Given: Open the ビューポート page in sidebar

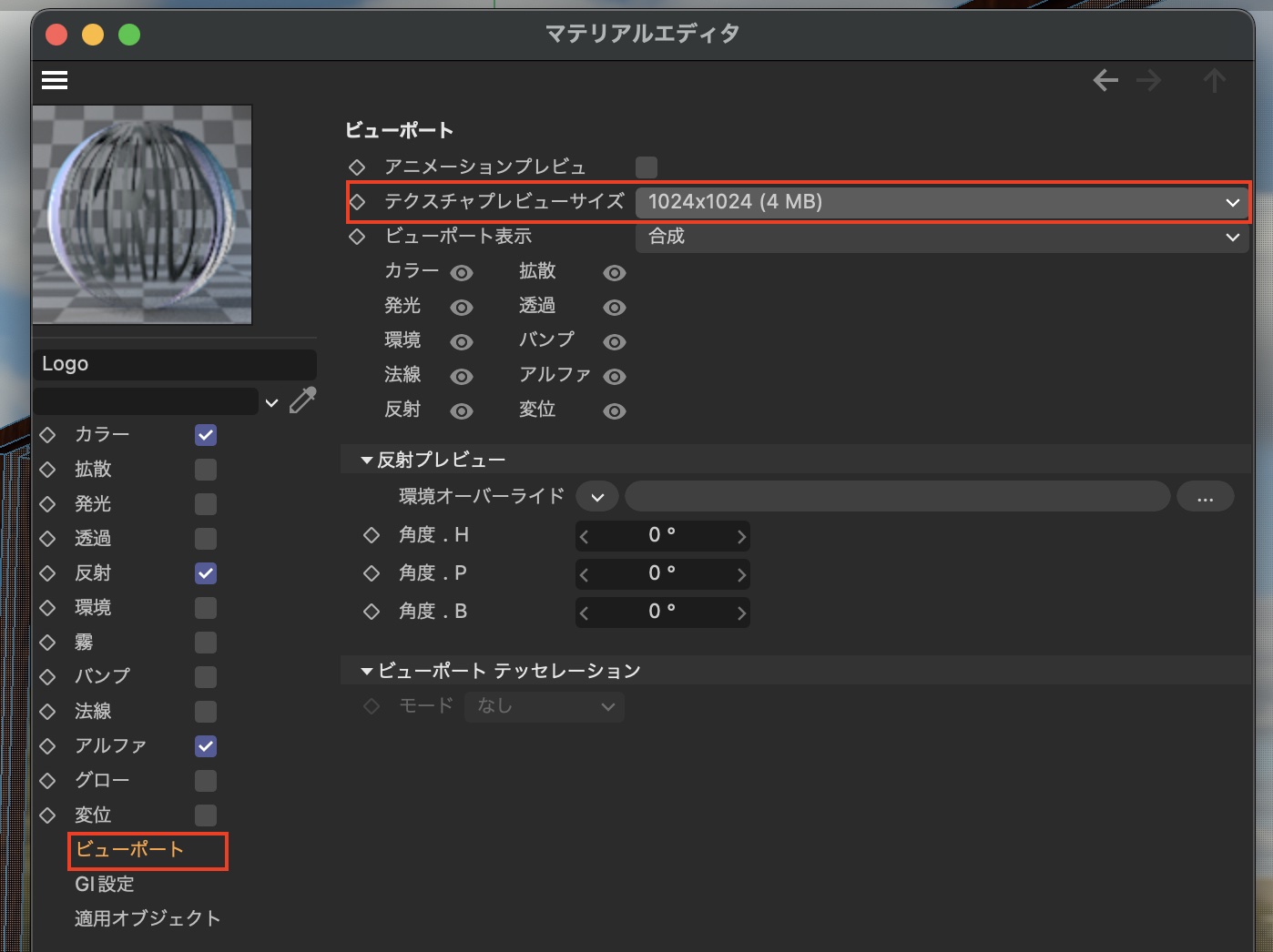Looking at the screenshot, I should (130, 850).
